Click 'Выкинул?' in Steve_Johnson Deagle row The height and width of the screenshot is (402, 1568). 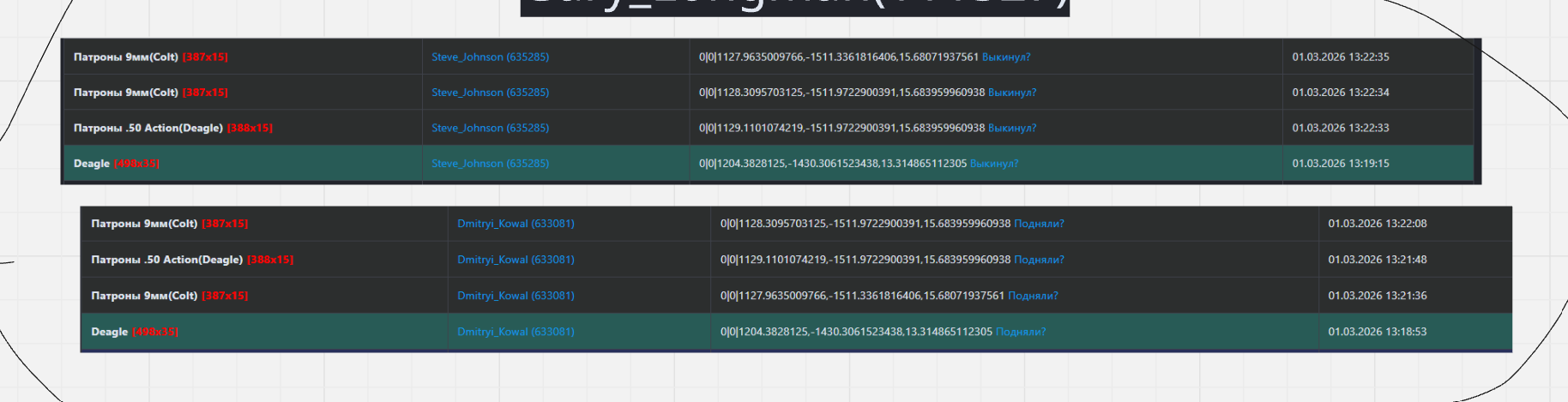coord(993,164)
